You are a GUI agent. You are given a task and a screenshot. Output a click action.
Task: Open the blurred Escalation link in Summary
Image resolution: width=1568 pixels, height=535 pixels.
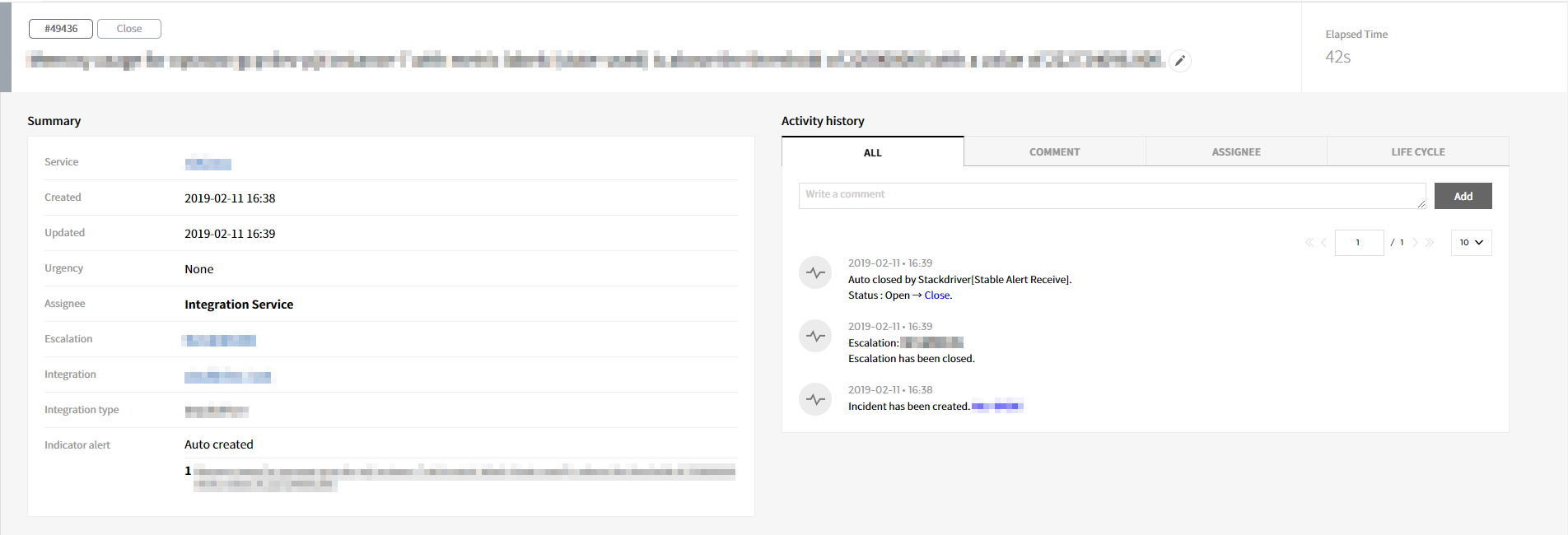[220, 341]
